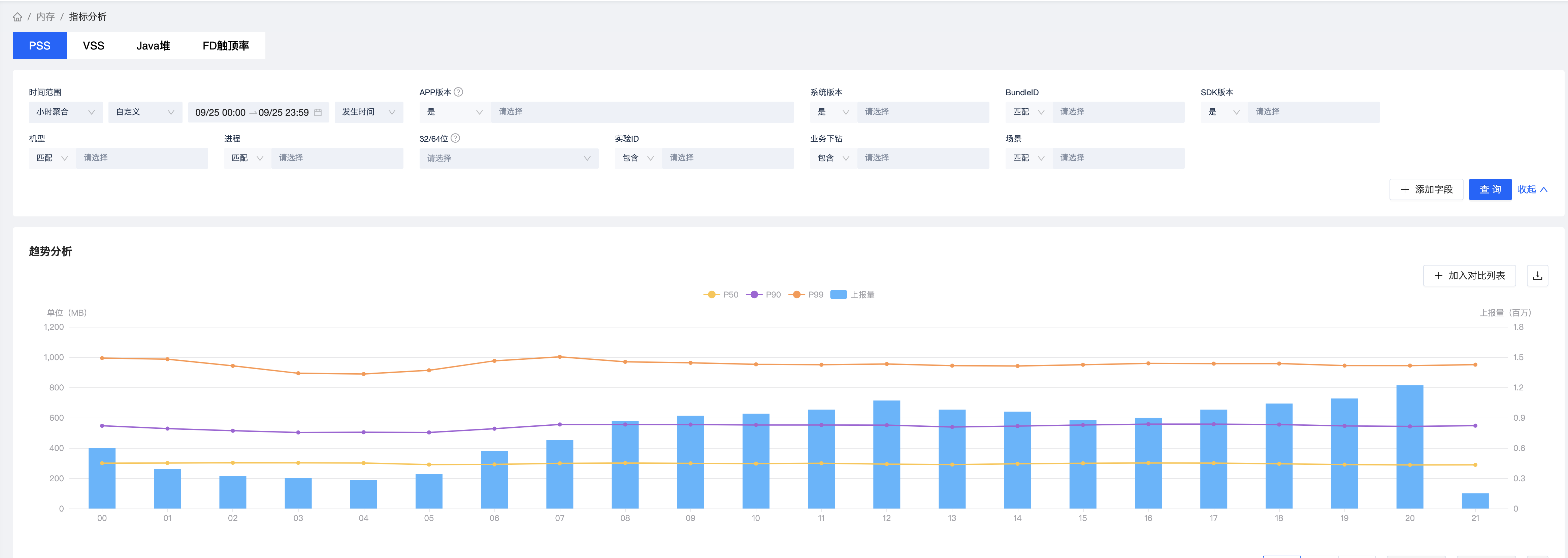The height and width of the screenshot is (558, 1568).
Task: Open APP版本 是 operator dropdown
Action: point(455,112)
